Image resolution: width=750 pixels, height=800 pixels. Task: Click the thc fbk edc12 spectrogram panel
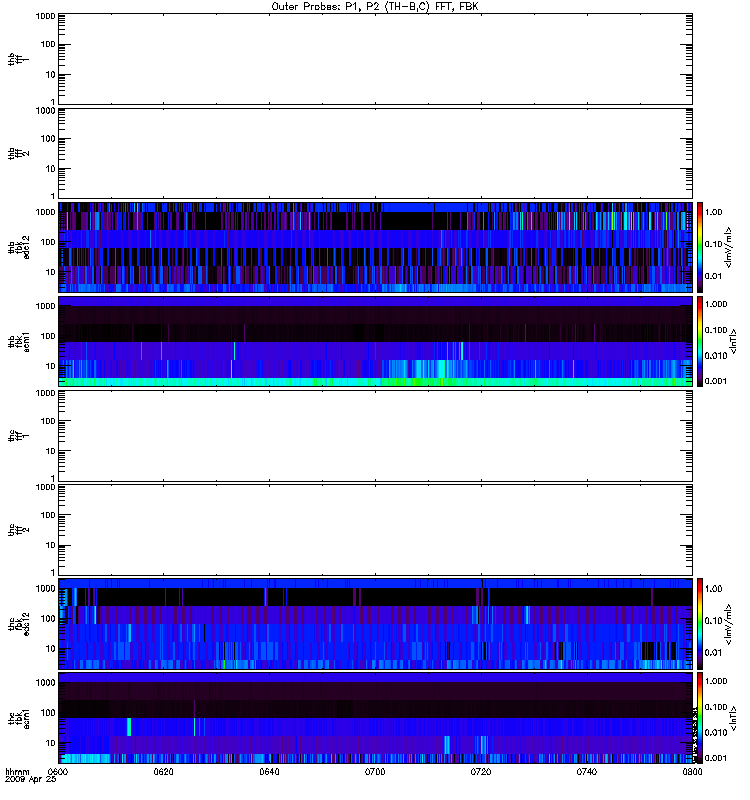(x=376, y=624)
